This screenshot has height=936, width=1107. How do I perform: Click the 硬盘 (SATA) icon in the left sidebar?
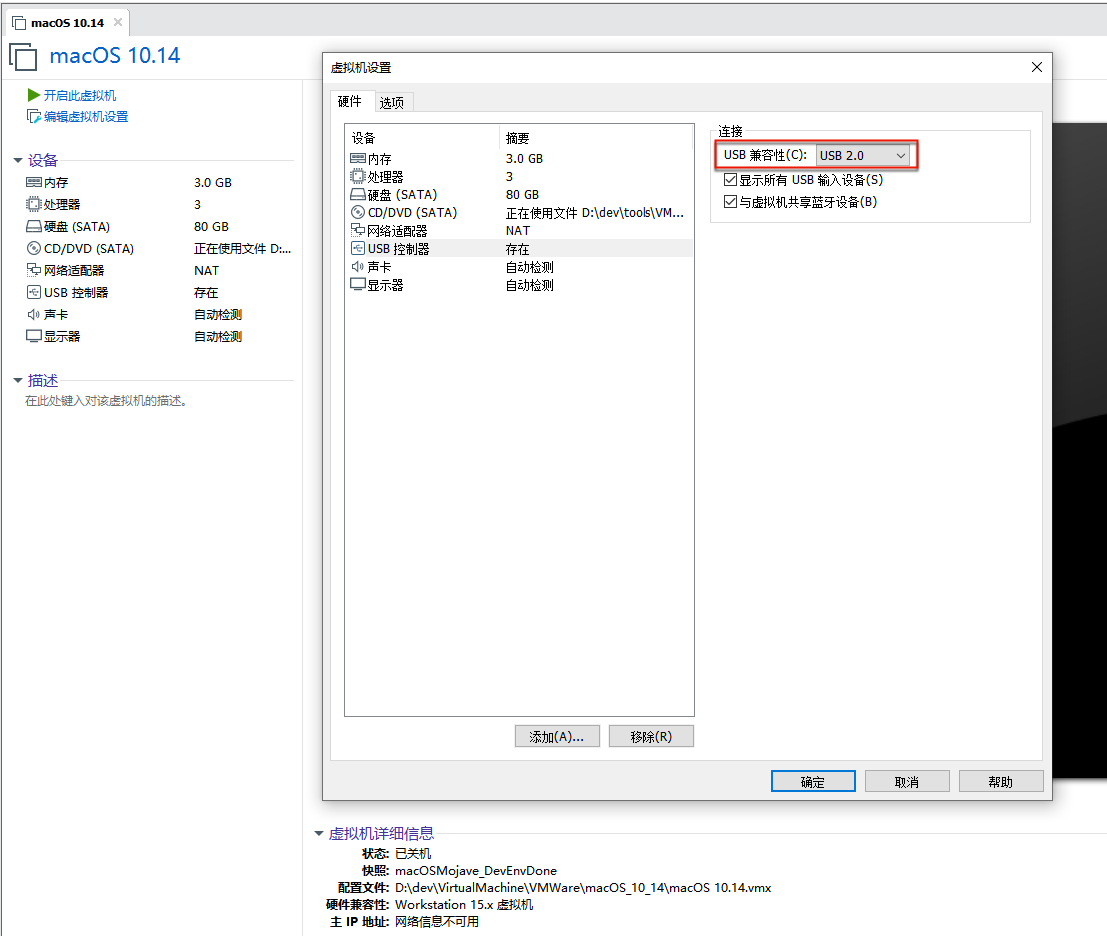(34, 227)
